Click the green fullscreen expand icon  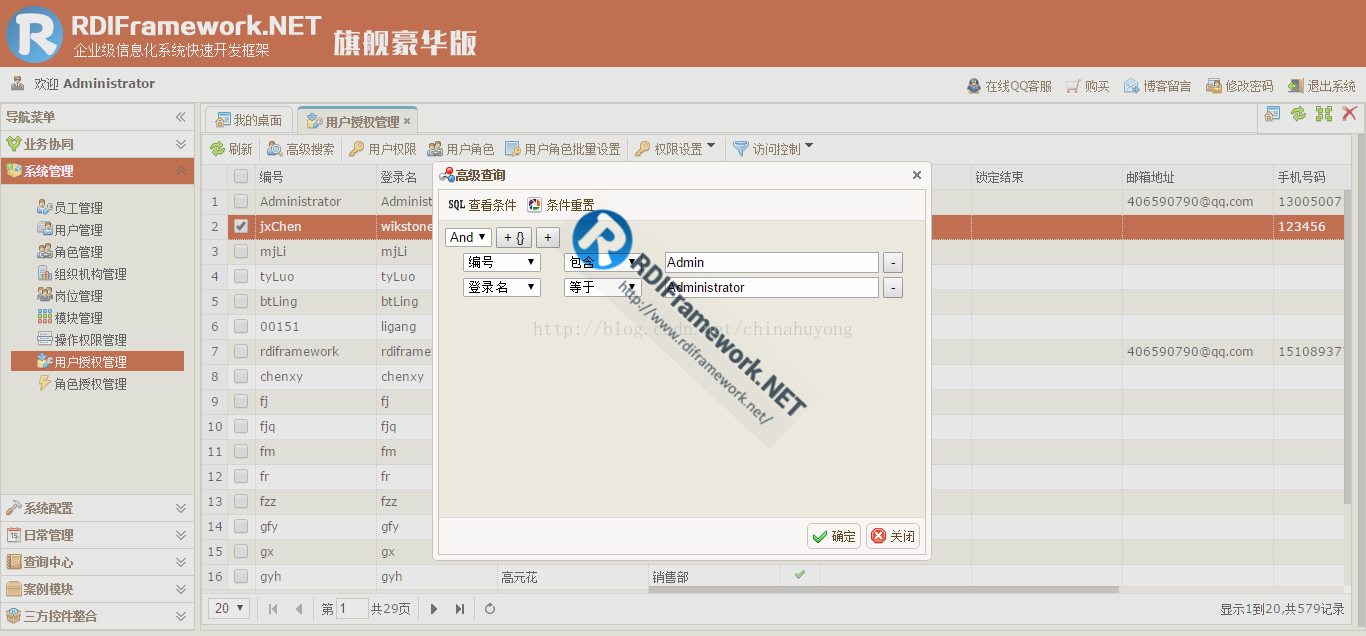1324,114
